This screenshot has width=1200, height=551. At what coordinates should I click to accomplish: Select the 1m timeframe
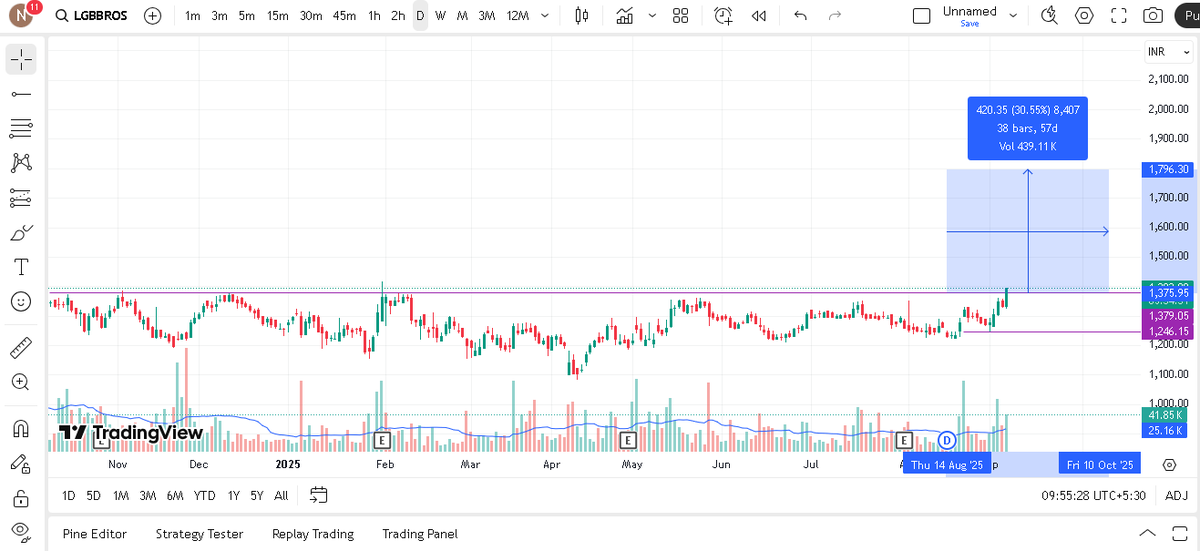[x=192, y=16]
